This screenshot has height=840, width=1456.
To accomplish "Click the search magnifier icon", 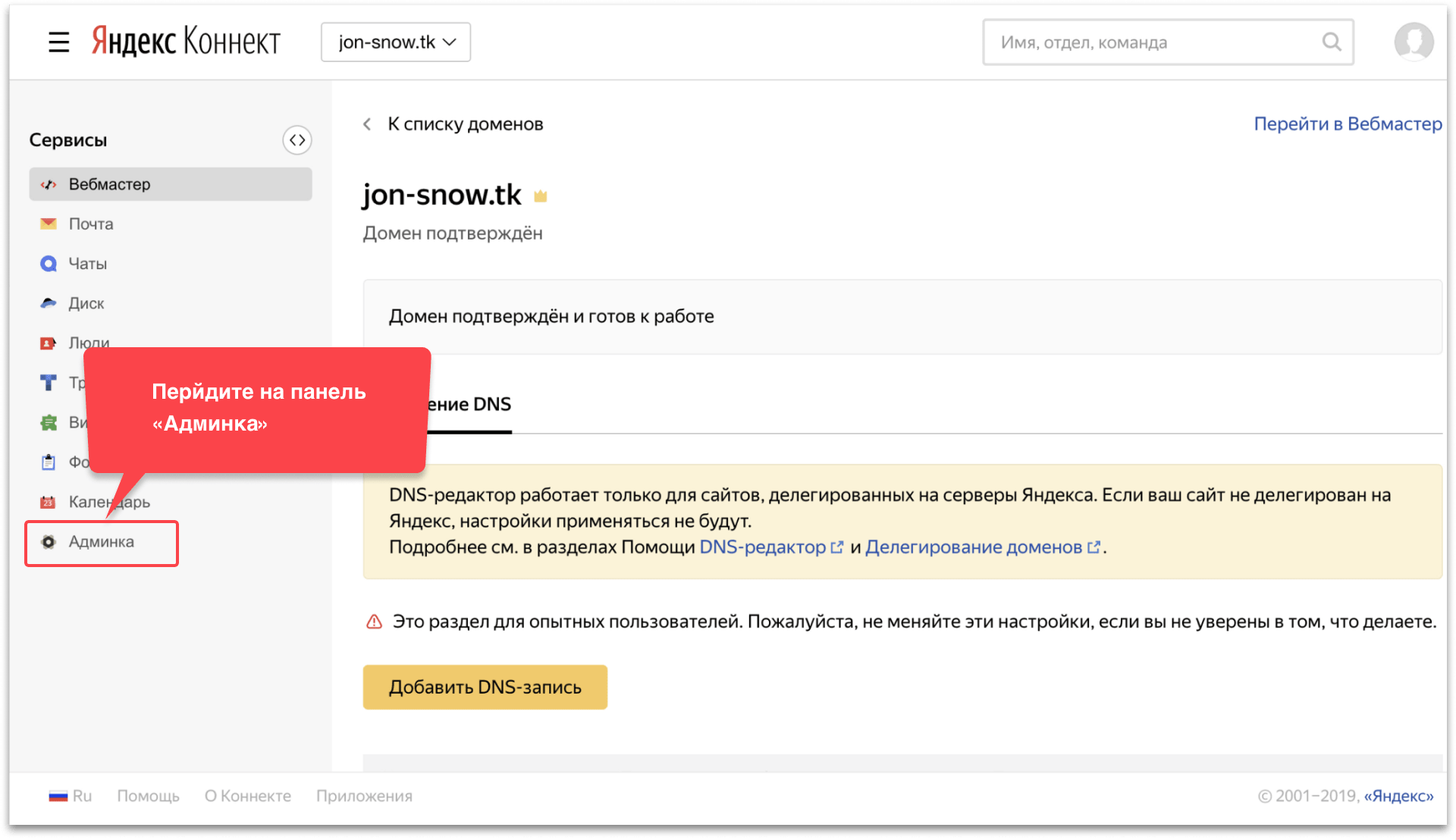I will point(1332,42).
